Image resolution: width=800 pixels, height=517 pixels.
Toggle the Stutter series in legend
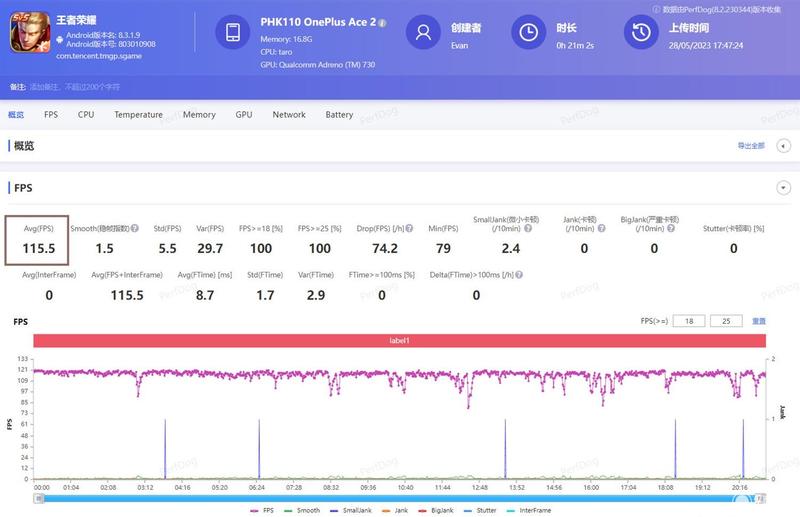click(480, 510)
